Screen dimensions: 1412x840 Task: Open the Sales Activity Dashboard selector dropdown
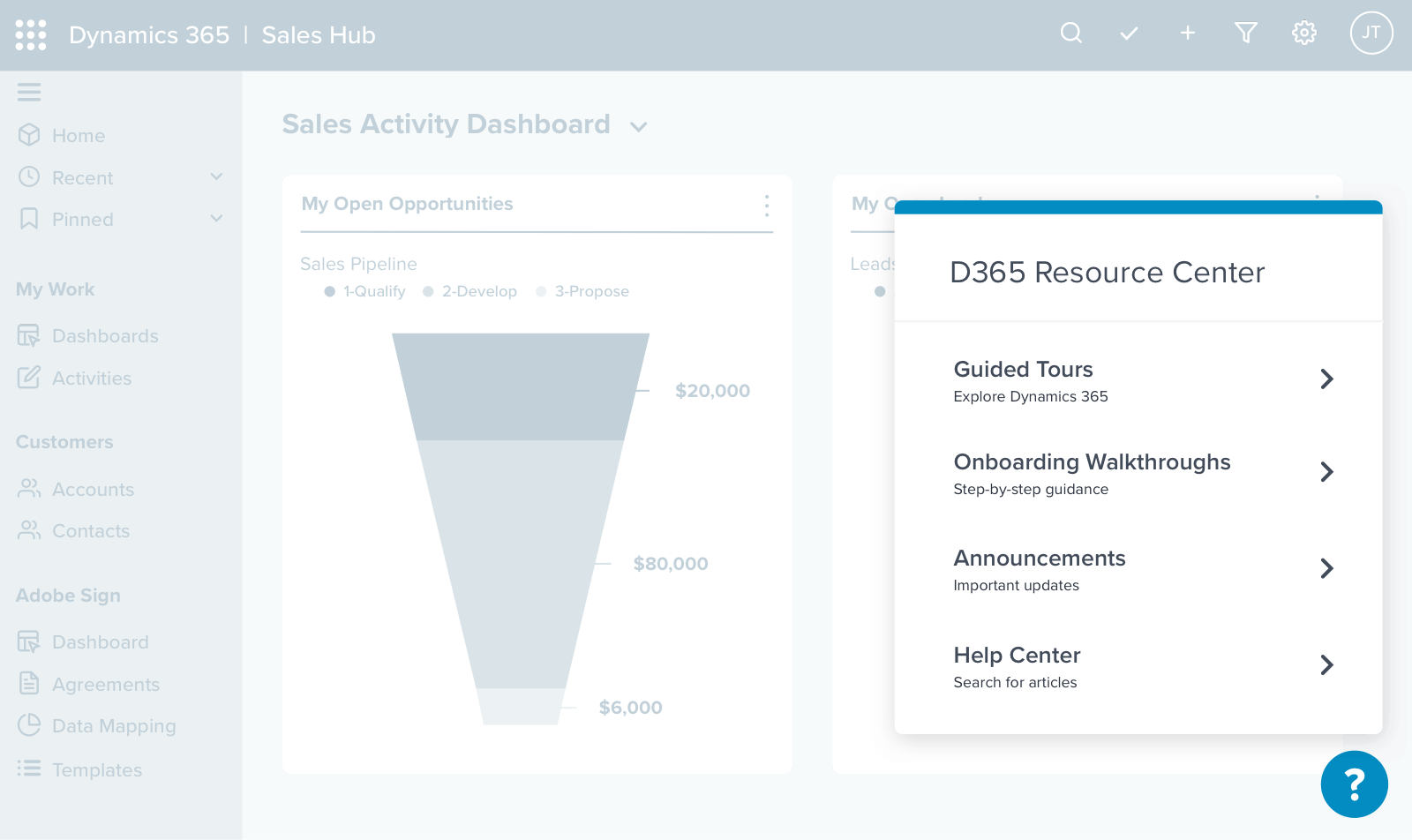[x=639, y=127]
